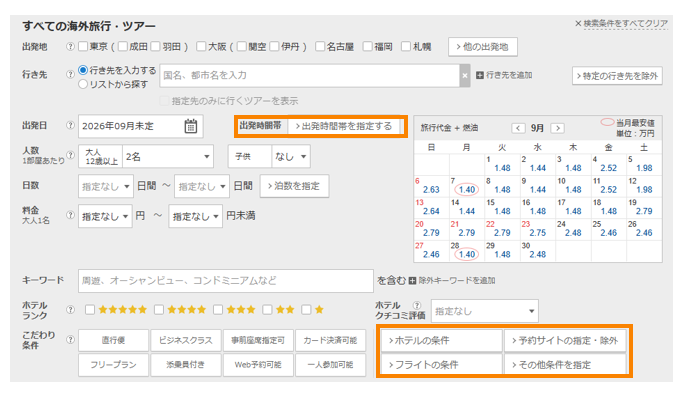Toggle the カード決済可能 condition button
This screenshot has height=397, width=690.
pyautogui.click(x=330, y=340)
